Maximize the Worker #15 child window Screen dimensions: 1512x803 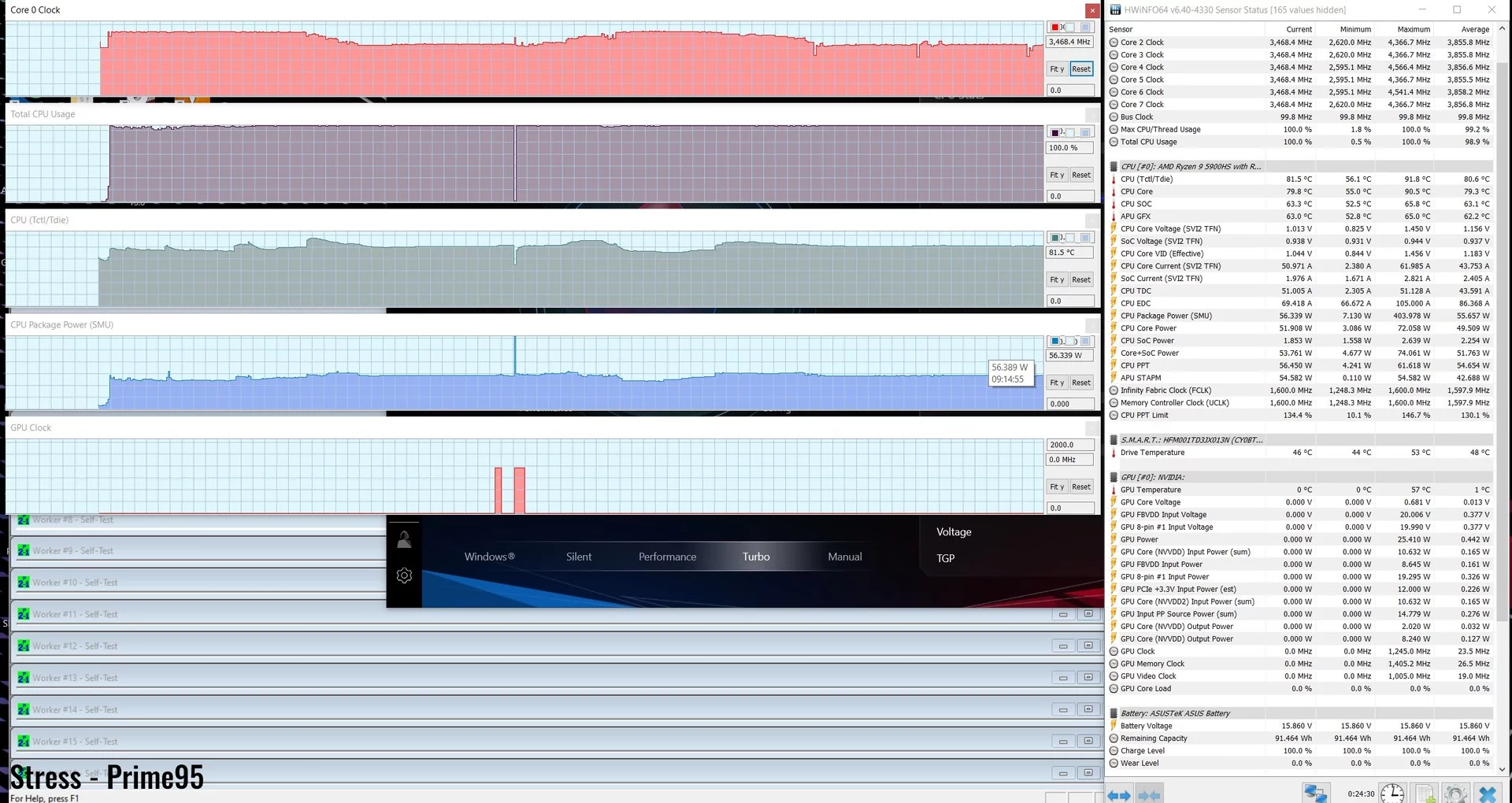(x=1088, y=742)
